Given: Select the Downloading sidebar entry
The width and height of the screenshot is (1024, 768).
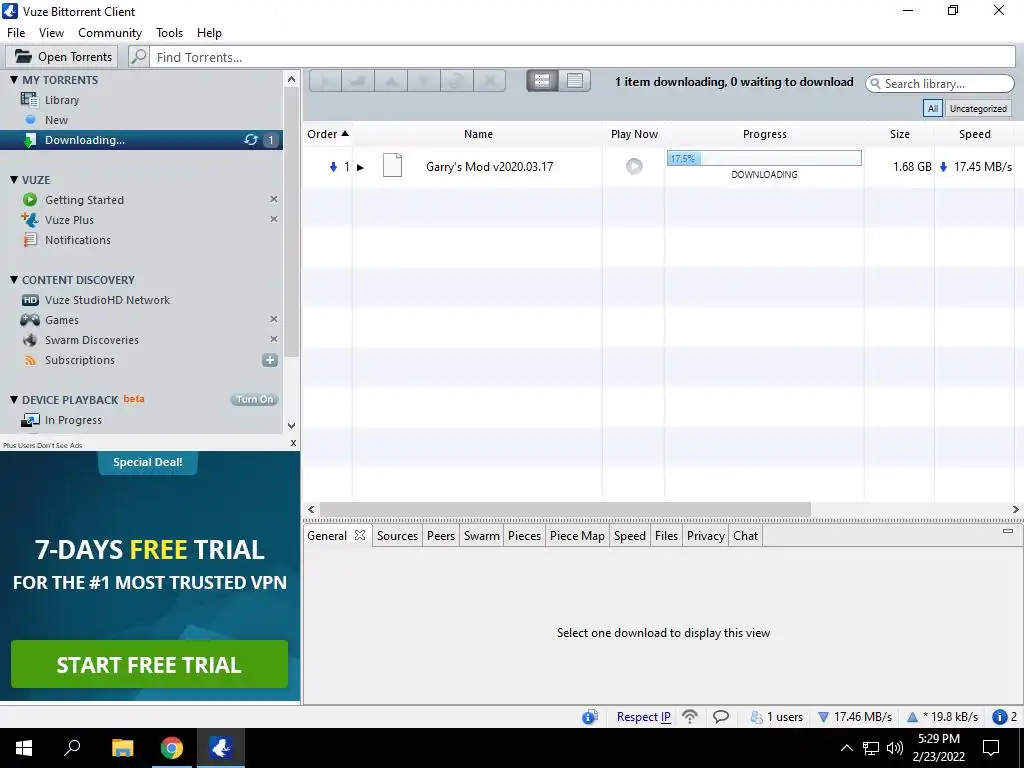Looking at the screenshot, I should 141,140.
